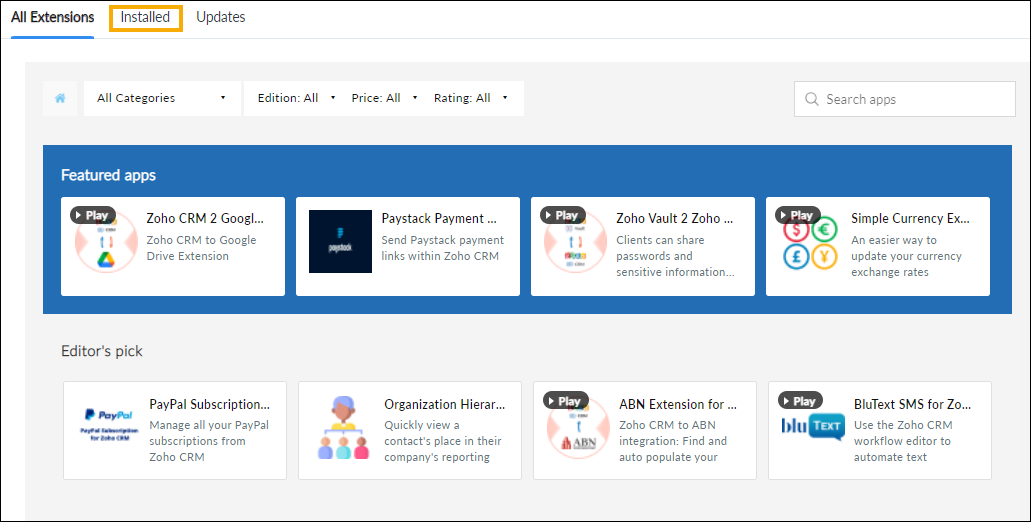Play the BluText SMS video
The width and height of the screenshot is (1031, 522).
click(801, 401)
